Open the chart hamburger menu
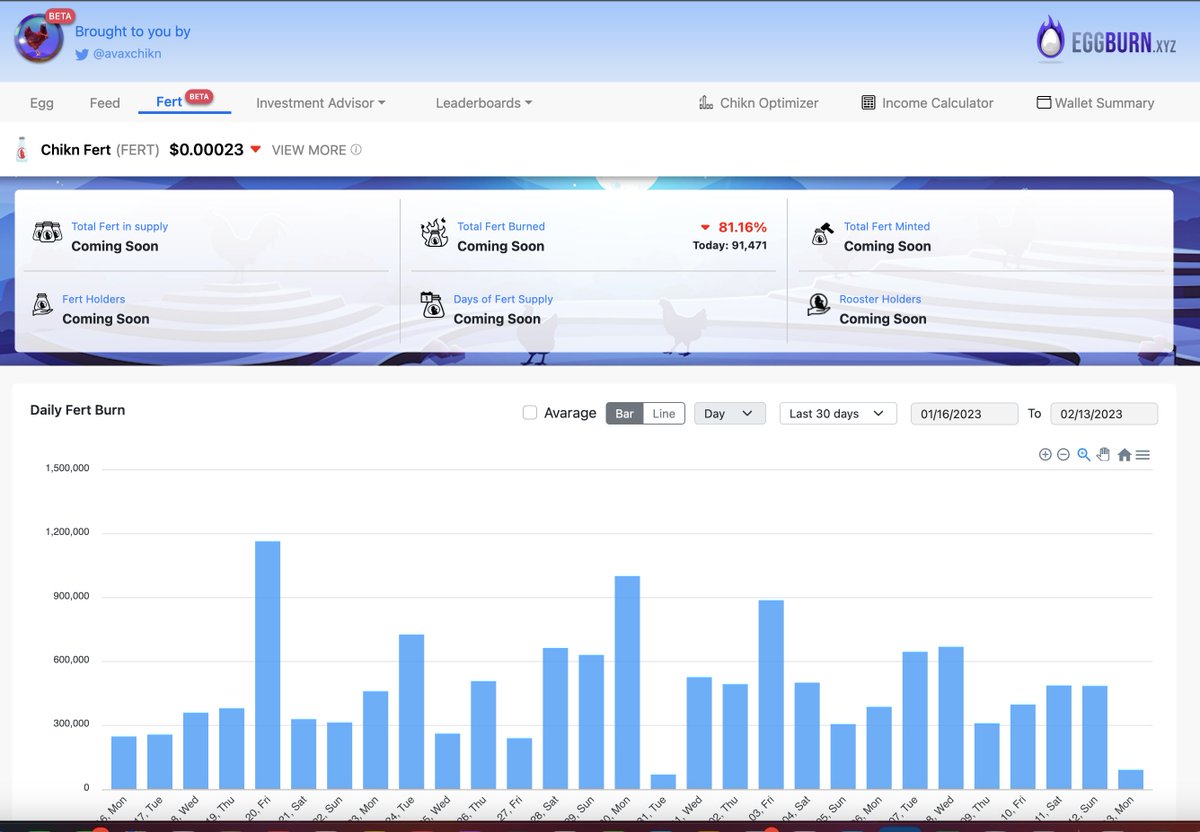 tap(1143, 455)
